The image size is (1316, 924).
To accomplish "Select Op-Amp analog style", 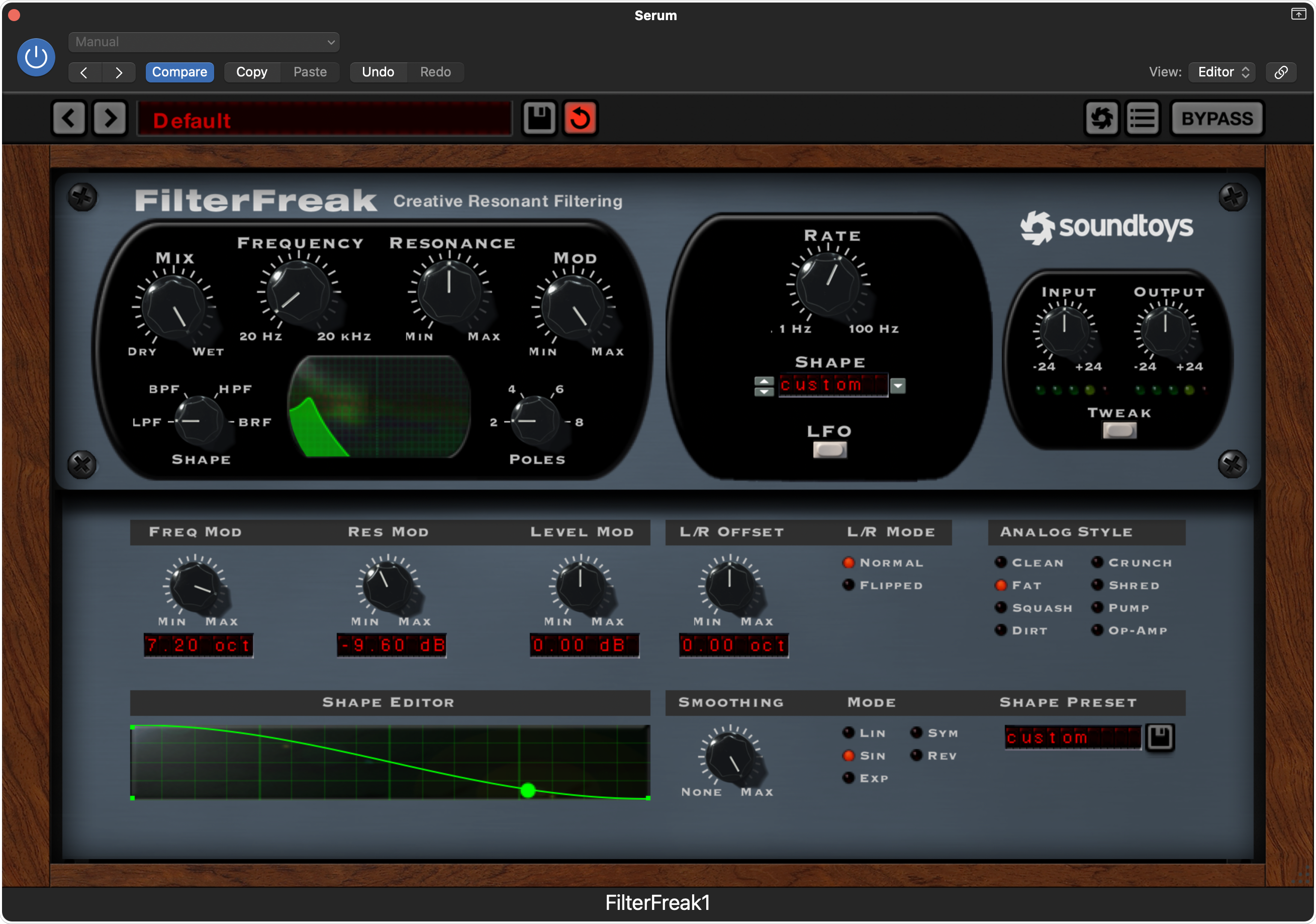I will click(1097, 630).
